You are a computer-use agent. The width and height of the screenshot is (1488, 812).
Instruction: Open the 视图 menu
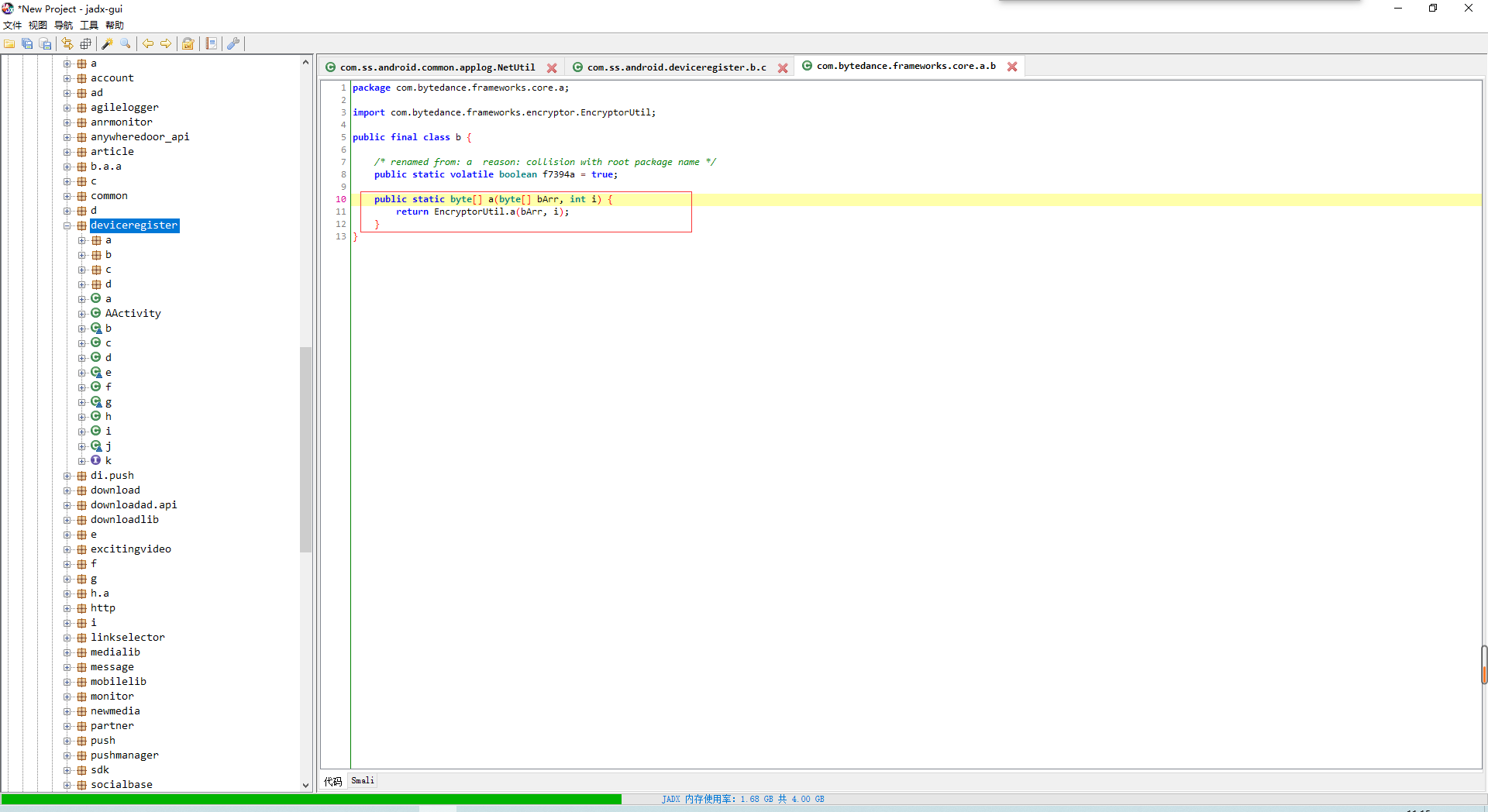tap(38, 26)
